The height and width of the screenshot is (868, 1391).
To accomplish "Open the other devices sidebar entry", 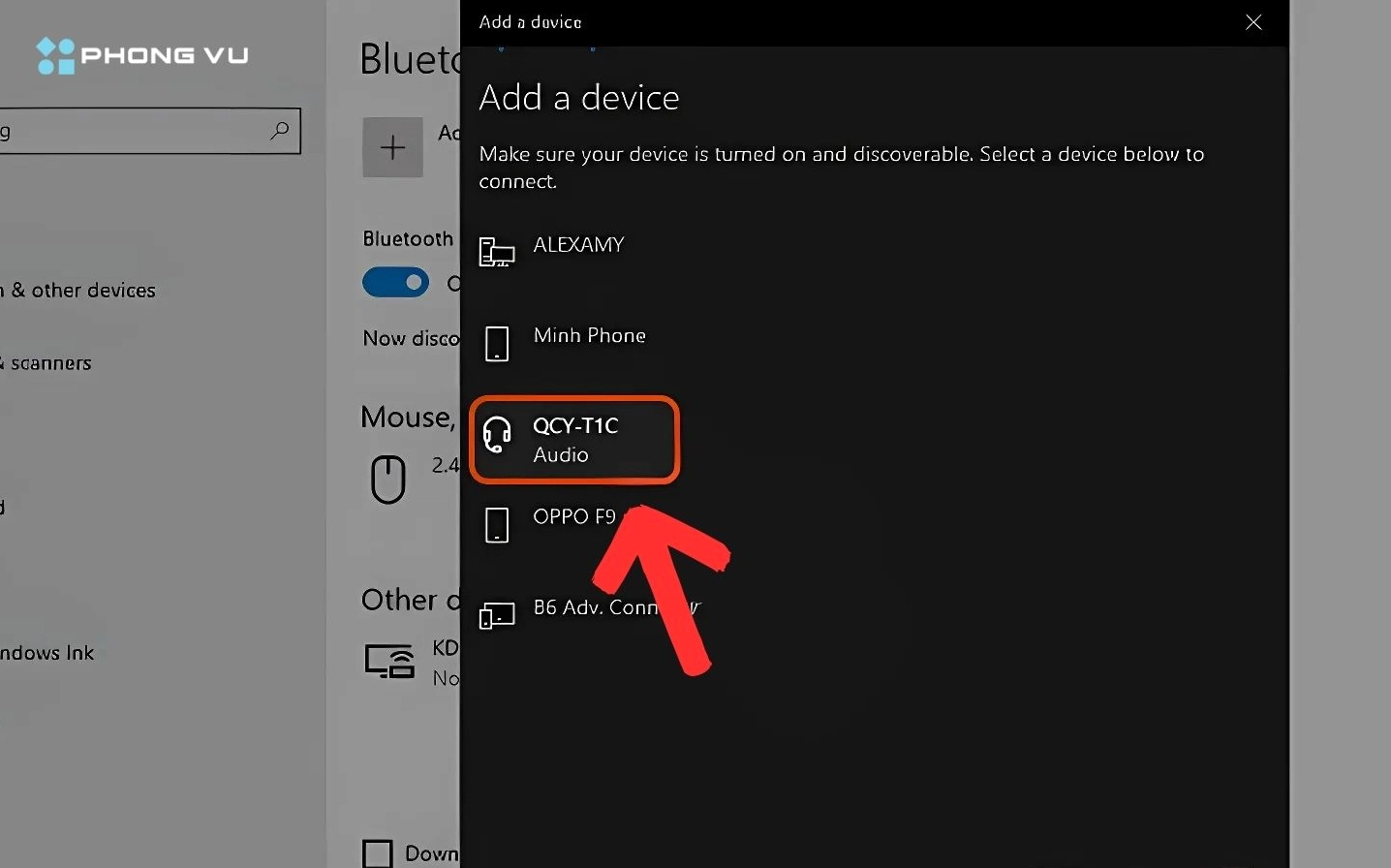I will coord(78,290).
